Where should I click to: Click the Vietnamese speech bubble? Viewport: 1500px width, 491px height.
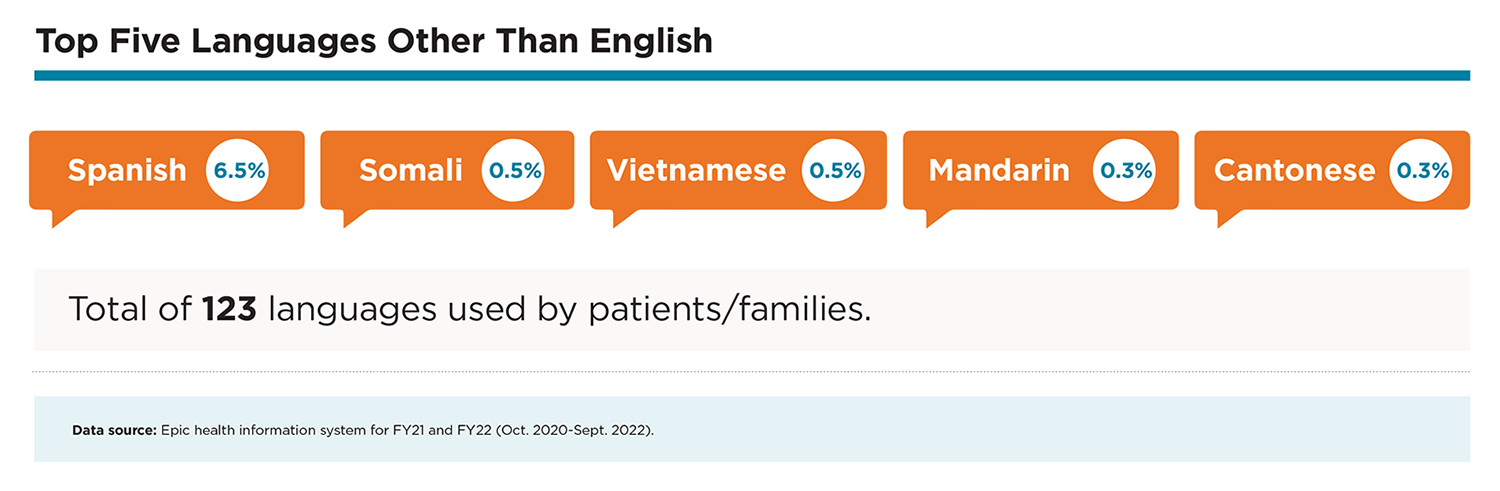point(738,171)
